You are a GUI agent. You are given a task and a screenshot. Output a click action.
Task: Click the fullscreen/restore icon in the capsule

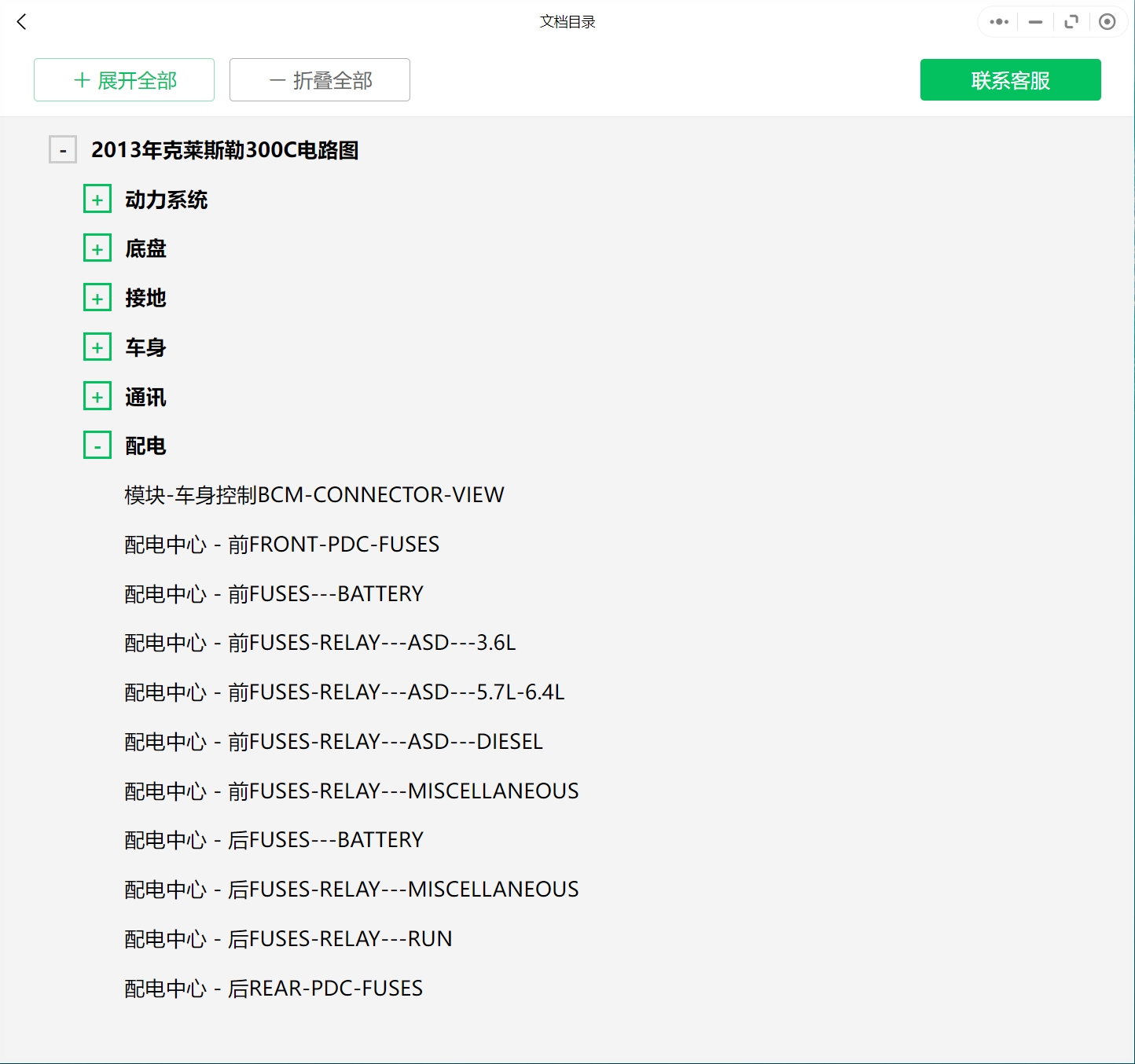click(x=1071, y=21)
